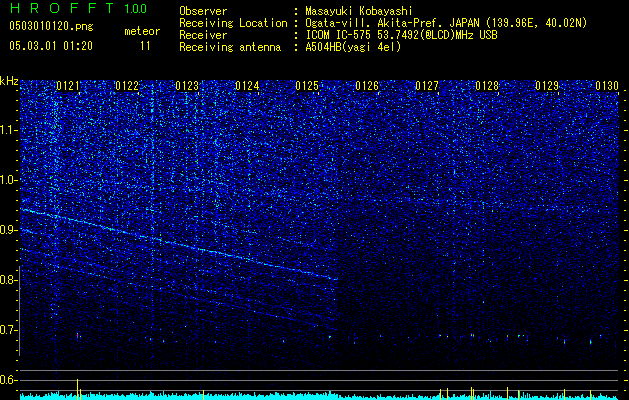This screenshot has height=400, width=629.
Task: Click the 0129 time marker
Action: pos(547,86)
